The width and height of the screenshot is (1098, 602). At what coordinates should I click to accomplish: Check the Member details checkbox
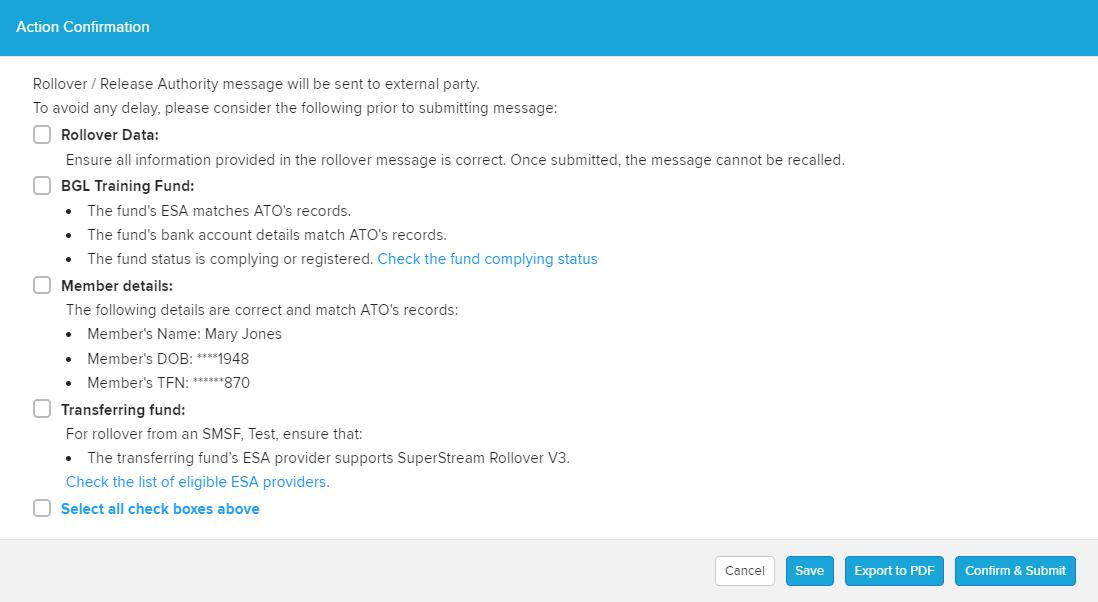42,285
